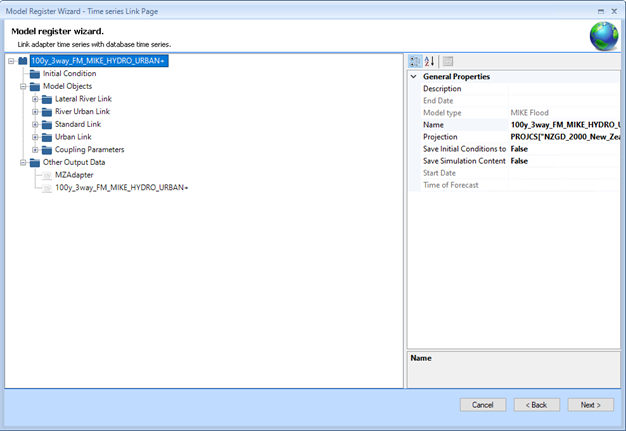This screenshot has width=626, height=431.
Task: Click the Coupling Parameters folder icon
Action: (x=47, y=150)
